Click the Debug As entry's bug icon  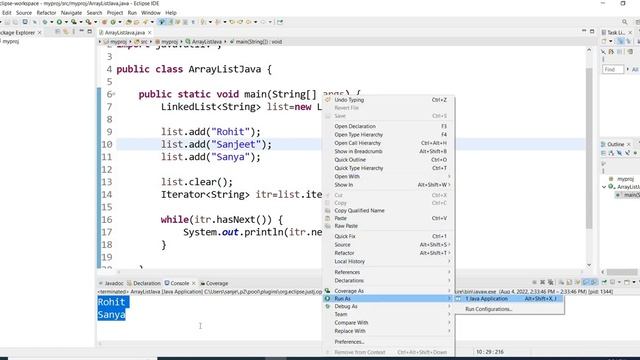tap(327, 306)
